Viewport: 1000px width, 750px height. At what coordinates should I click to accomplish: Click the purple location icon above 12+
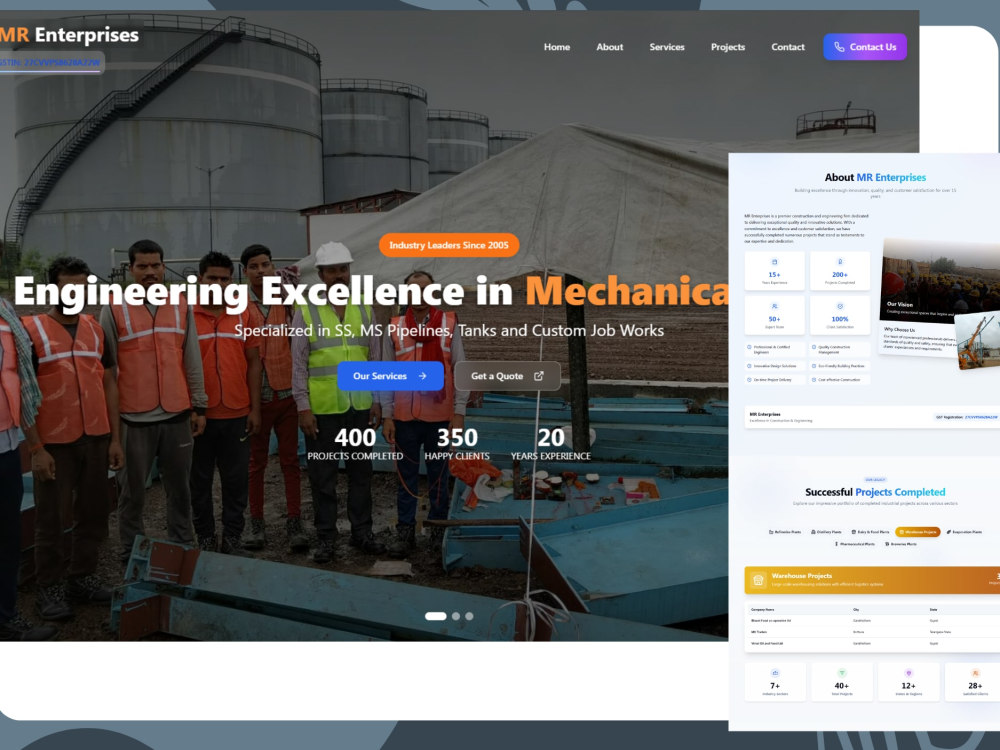pos(909,673)
